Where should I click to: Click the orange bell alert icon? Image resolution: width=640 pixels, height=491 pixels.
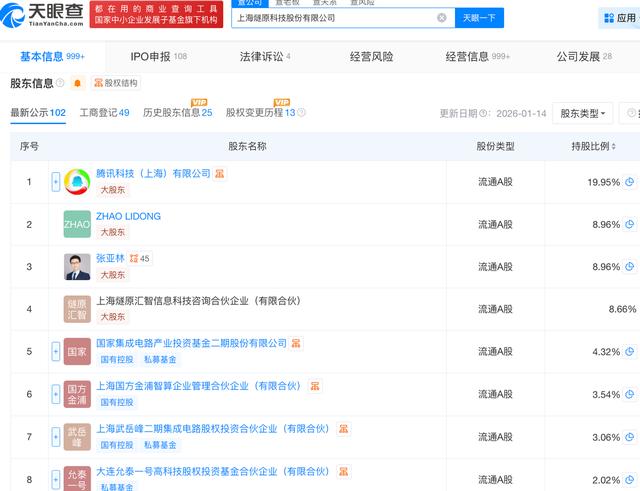(77, 83)
